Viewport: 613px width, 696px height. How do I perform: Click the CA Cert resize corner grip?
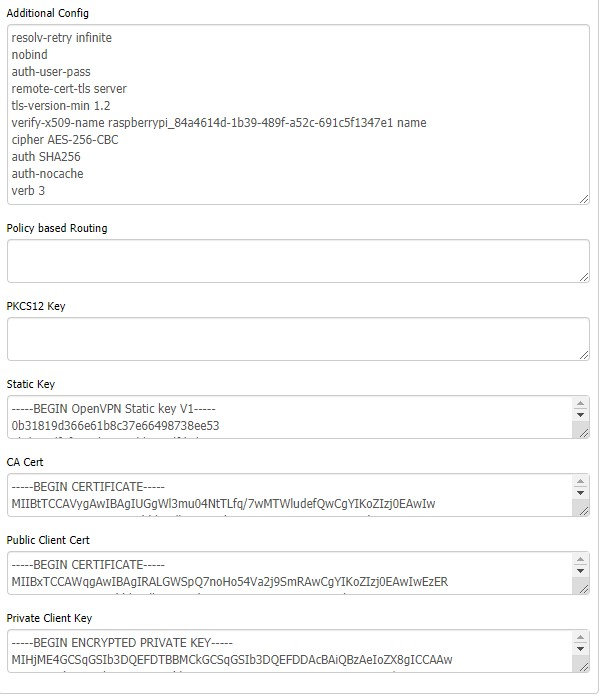(x=581, y=509)
